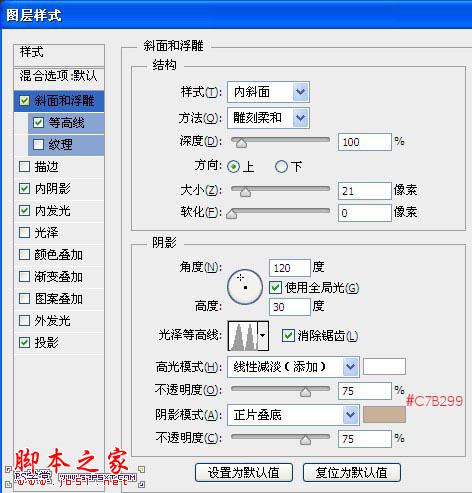
Task: Click the 大小 value field 21
Action: click(365, 191)
